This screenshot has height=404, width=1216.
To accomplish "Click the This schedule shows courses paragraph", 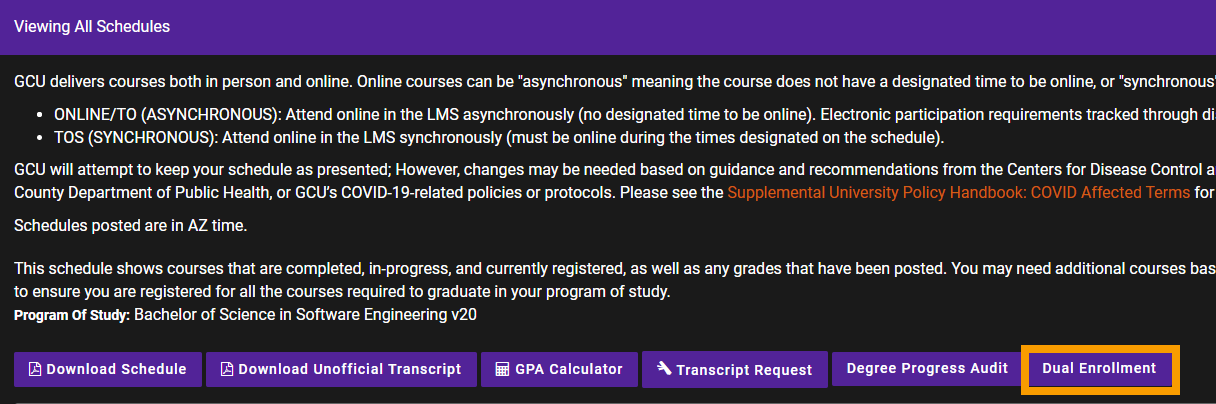I will click(x=615, y=280).
